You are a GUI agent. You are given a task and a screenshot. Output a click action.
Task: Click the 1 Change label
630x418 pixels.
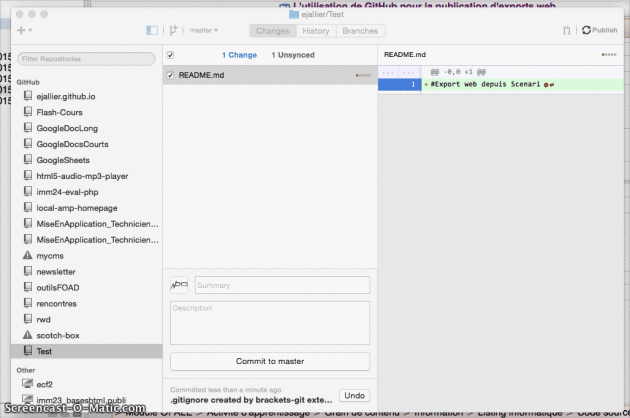click(239, 55)
